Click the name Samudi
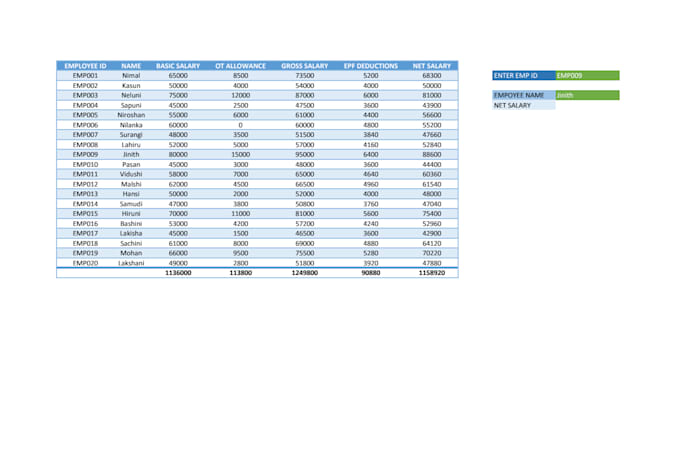This screenshot has width=680, height=459. (x=131, y=204)
